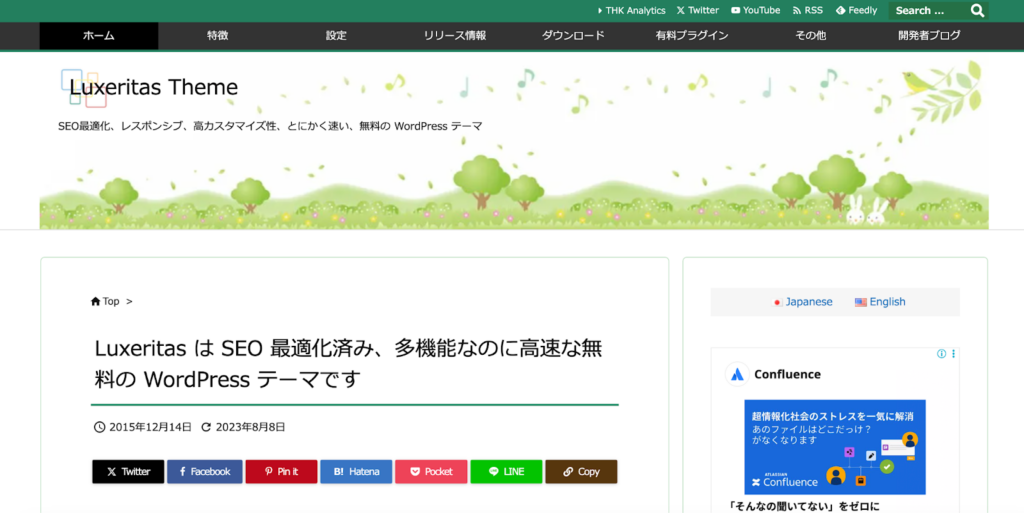
Task: Open the RSS feed link
Action: pos(807,10)
